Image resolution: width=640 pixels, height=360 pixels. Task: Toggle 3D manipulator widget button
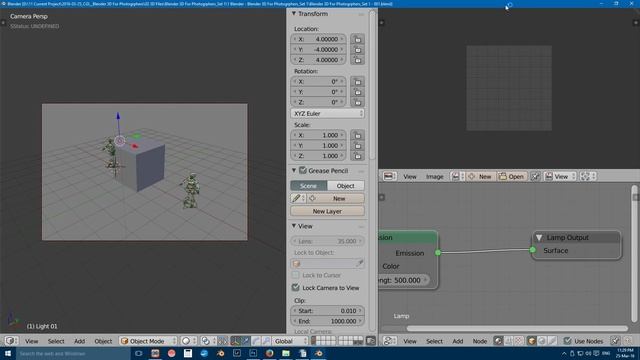235,341
